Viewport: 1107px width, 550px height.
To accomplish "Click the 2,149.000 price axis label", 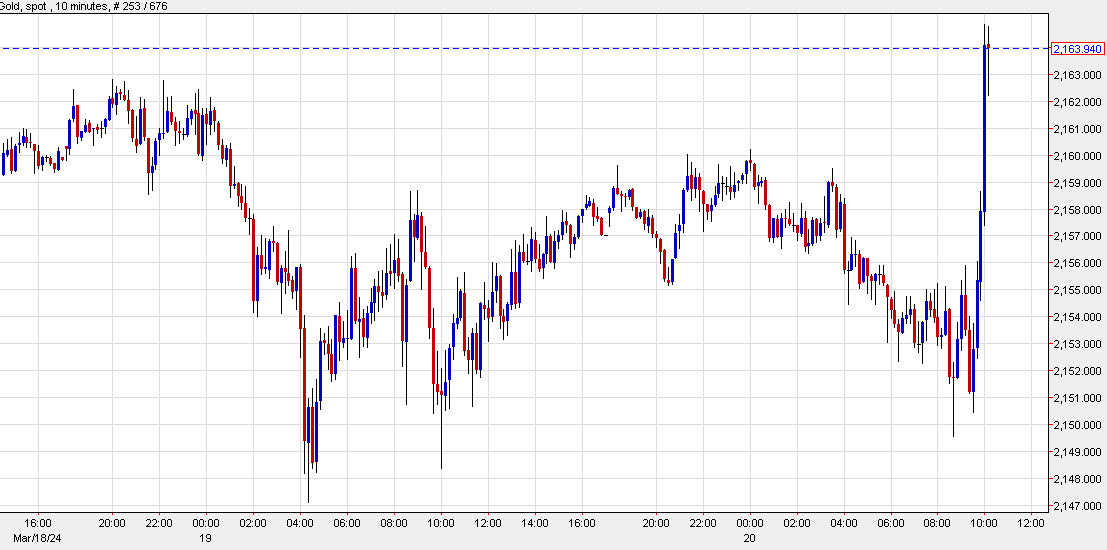I will 1077,452.
